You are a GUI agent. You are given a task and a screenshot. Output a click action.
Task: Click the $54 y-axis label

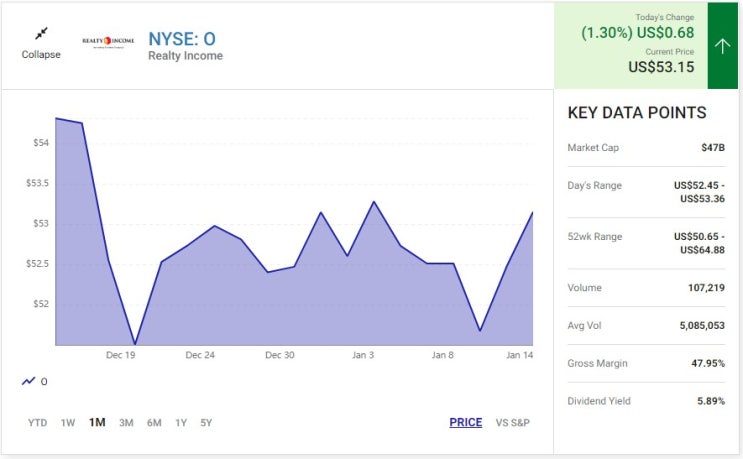(41, 143)
